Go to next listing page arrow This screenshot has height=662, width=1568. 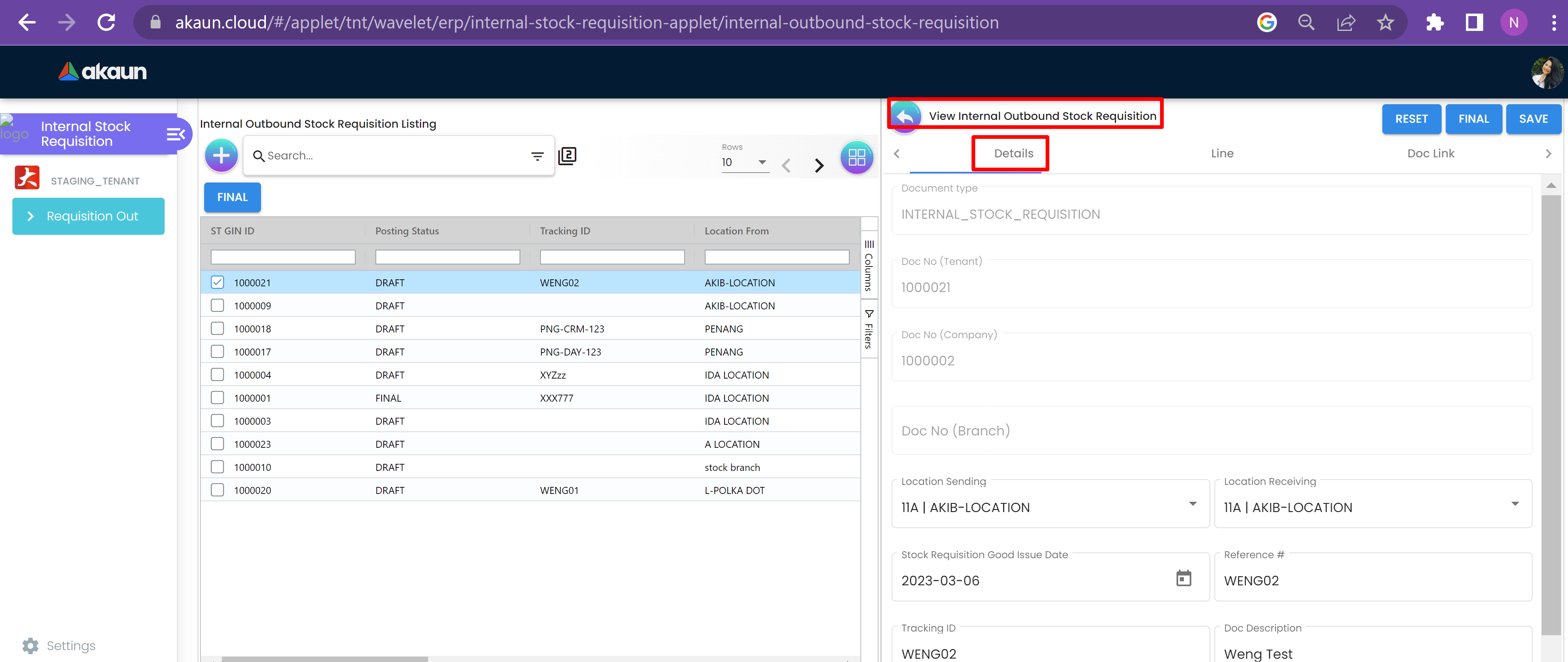click(x=819, y=165)
